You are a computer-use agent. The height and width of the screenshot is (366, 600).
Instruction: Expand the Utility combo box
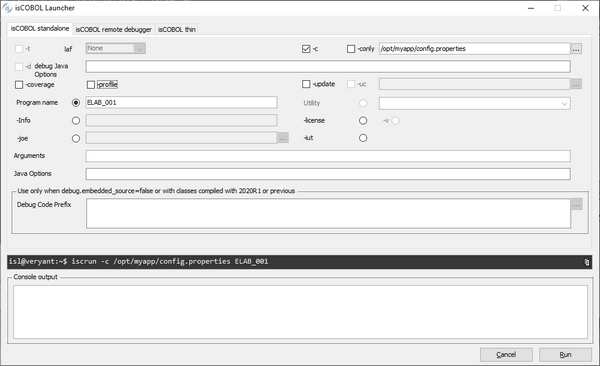474,103
